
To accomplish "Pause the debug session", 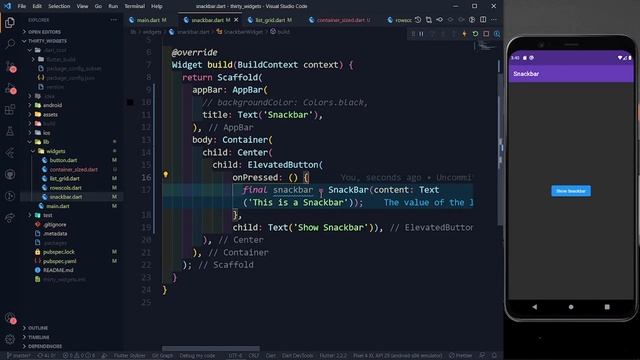I will 421,34.
